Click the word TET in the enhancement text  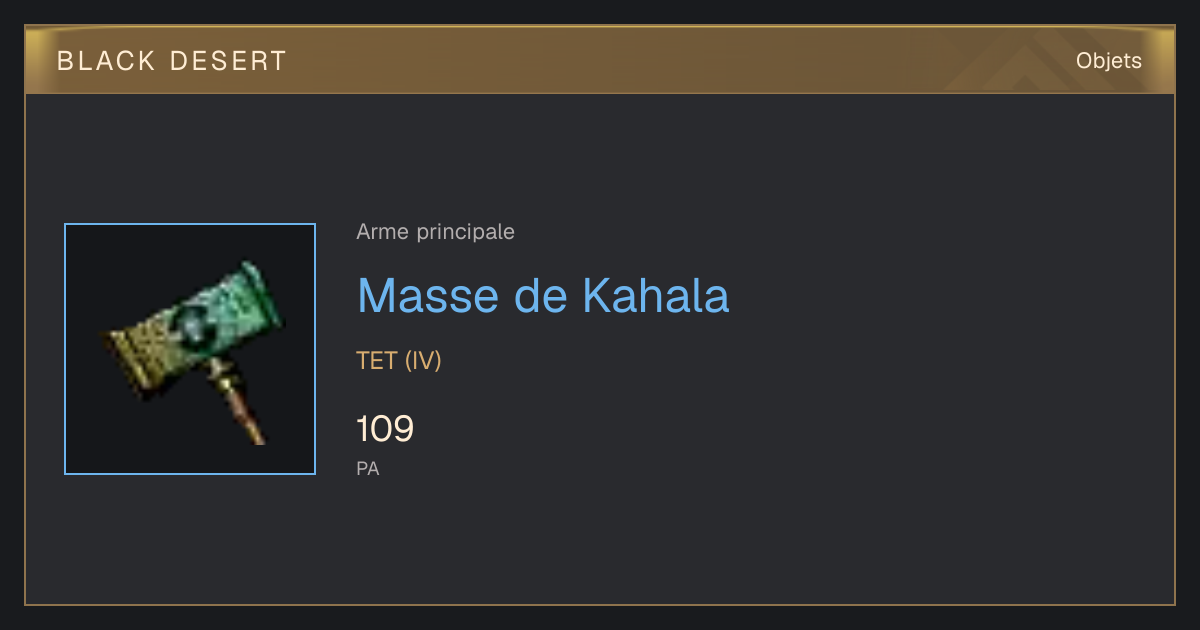[377, 361]
